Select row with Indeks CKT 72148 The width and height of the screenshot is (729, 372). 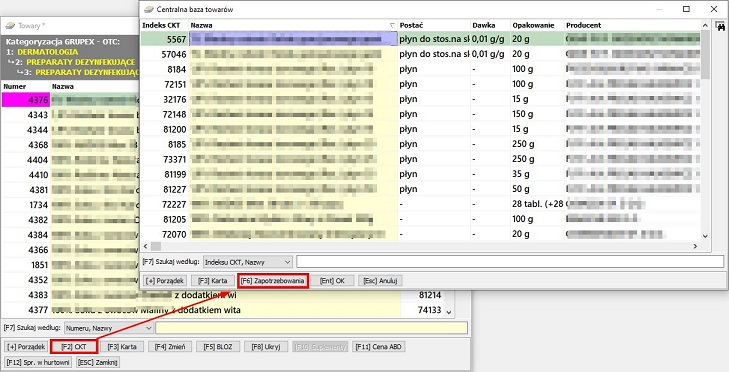421,114
